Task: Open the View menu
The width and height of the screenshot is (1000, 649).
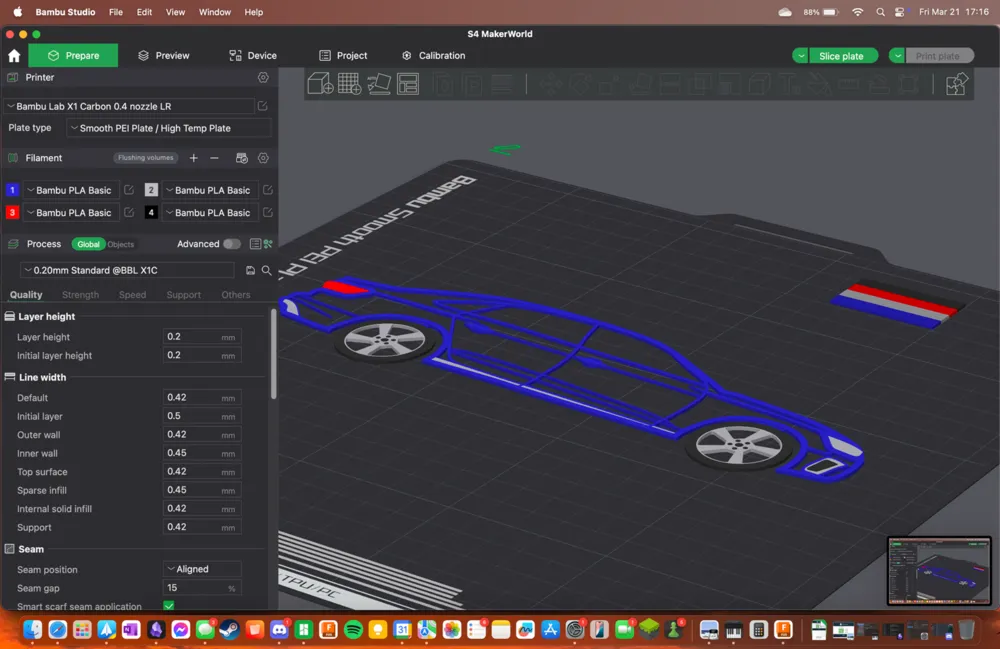Action: [x=175, y=12]
